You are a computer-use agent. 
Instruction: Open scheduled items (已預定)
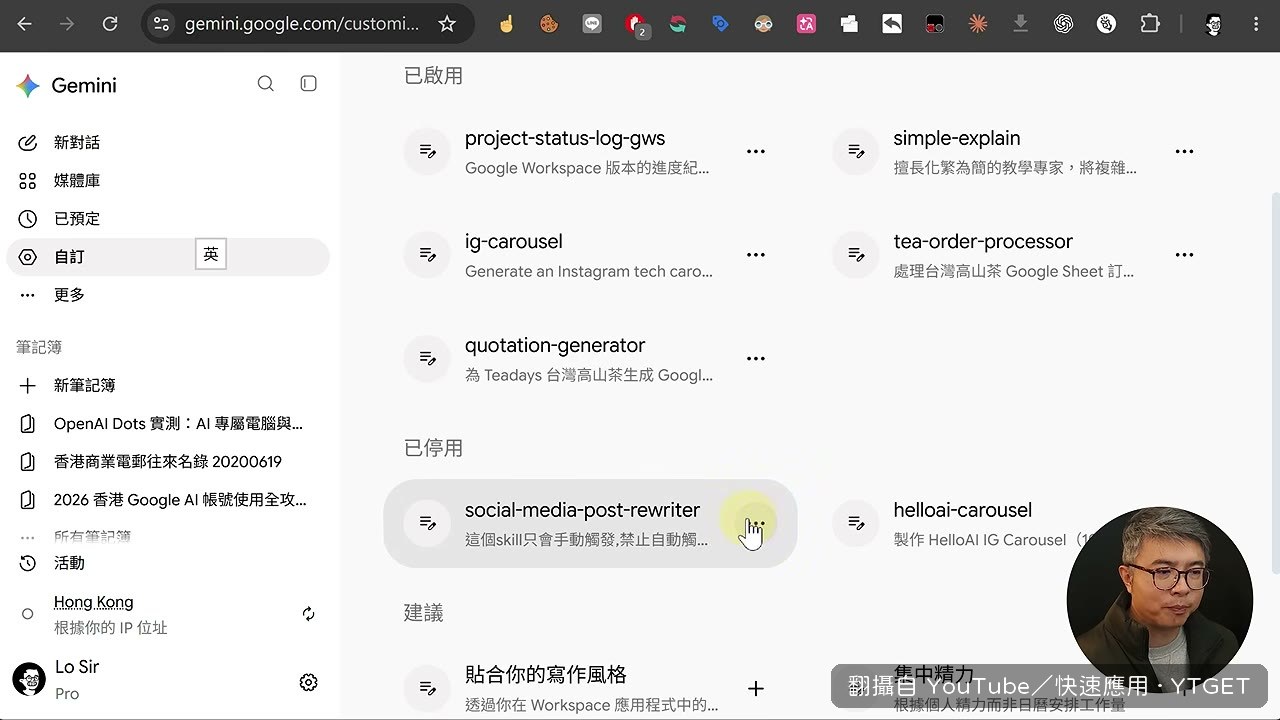pyautogui.click(x=168, y=219)
